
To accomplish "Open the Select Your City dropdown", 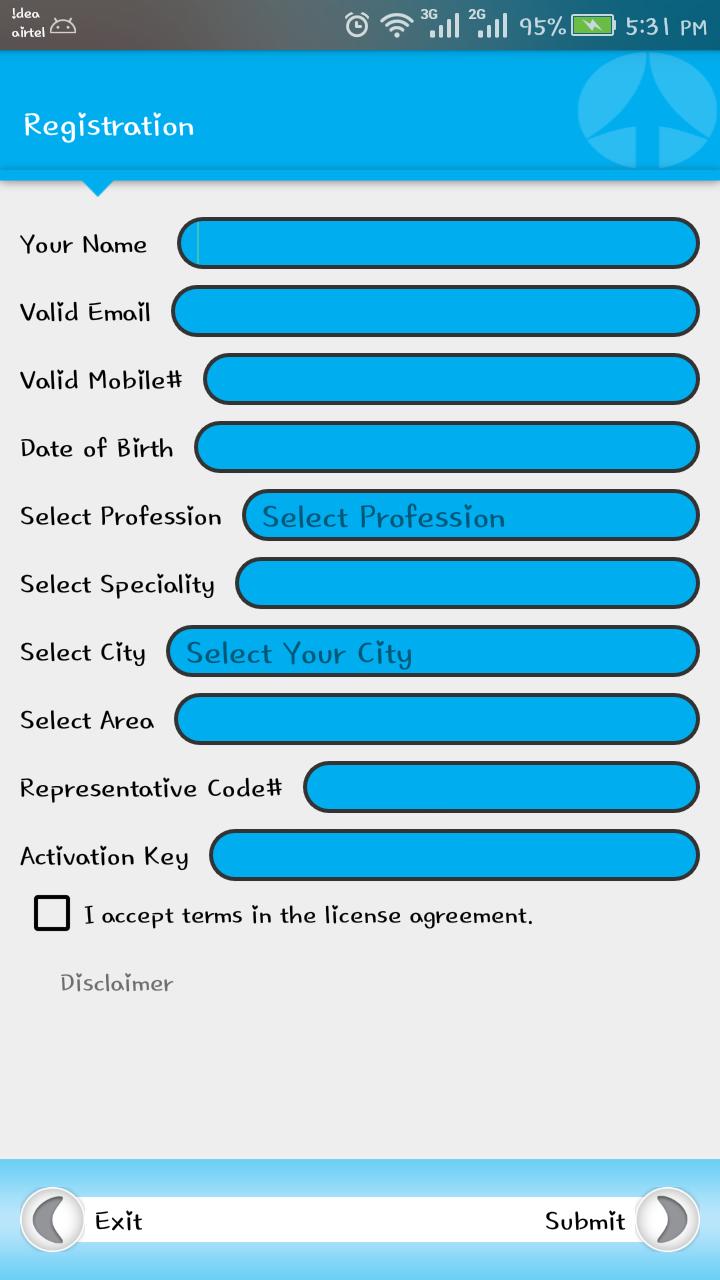I will tap(432, 652).
